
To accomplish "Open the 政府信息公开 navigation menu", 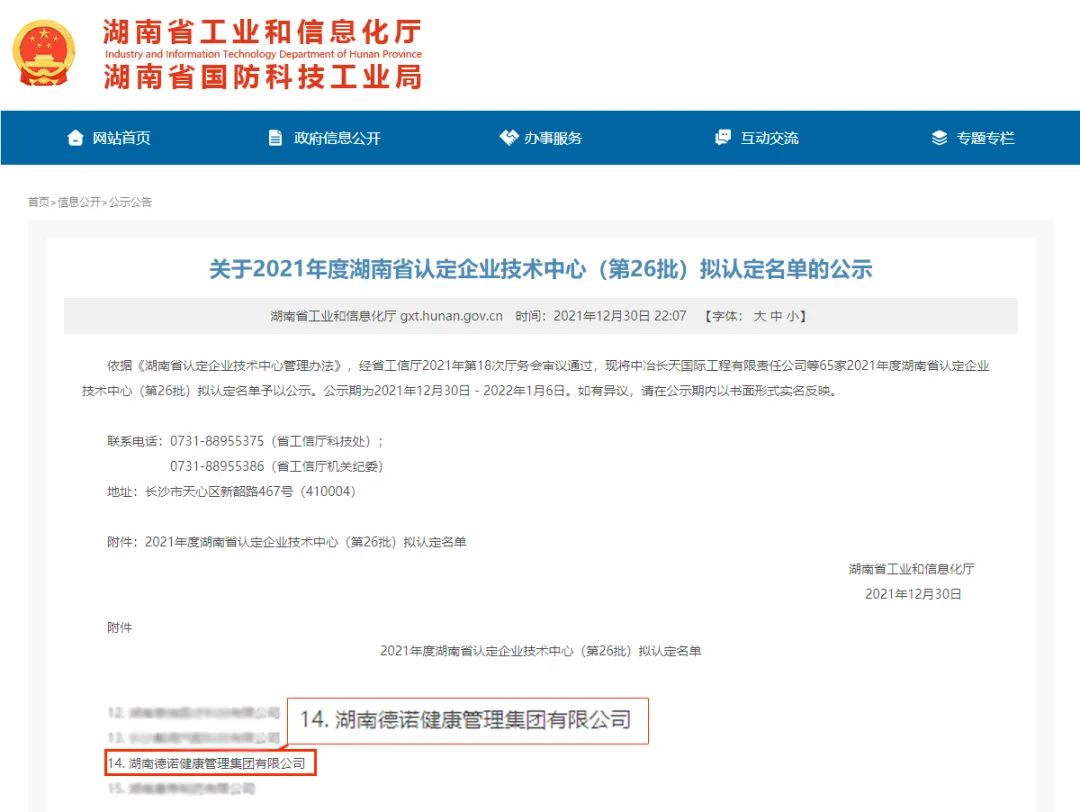I will tap(328, 137).
